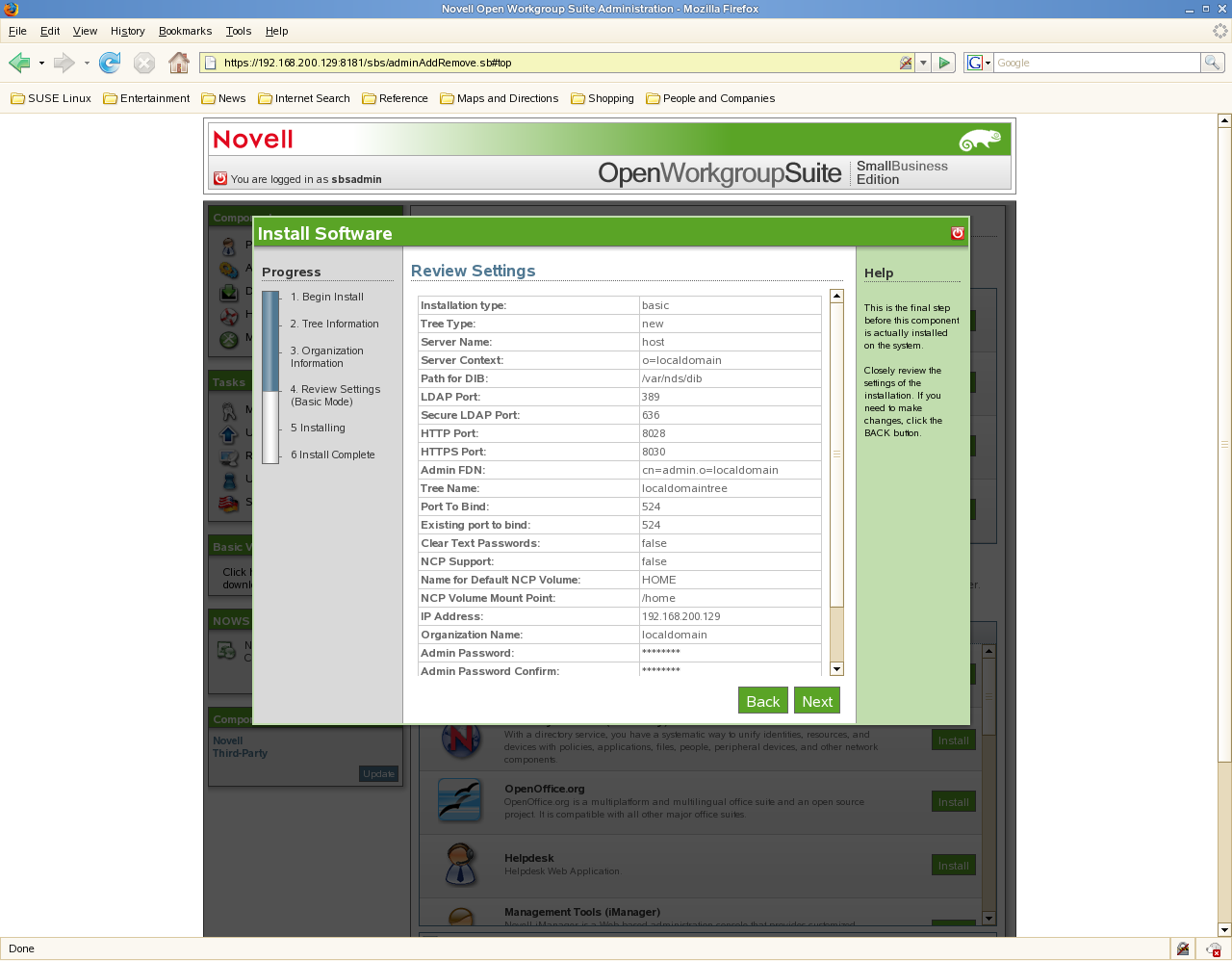Open the Tools menu
The width and height of the screenshot is (1232, 961).
click(x=239, y=31)
